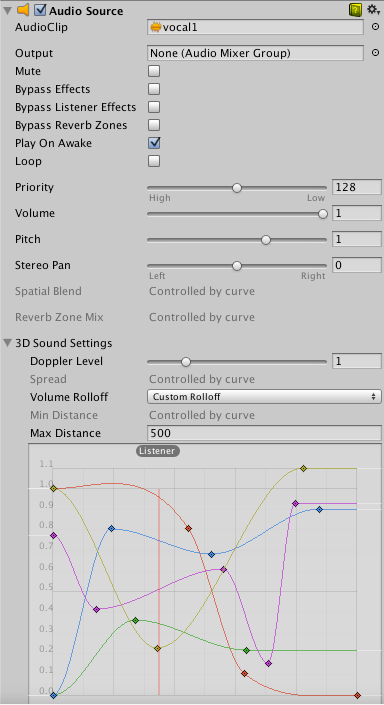This screenshot has width=384, height=705.
Task: Select the magenta curve key at 0.4
Action: (x=96, y=609)
